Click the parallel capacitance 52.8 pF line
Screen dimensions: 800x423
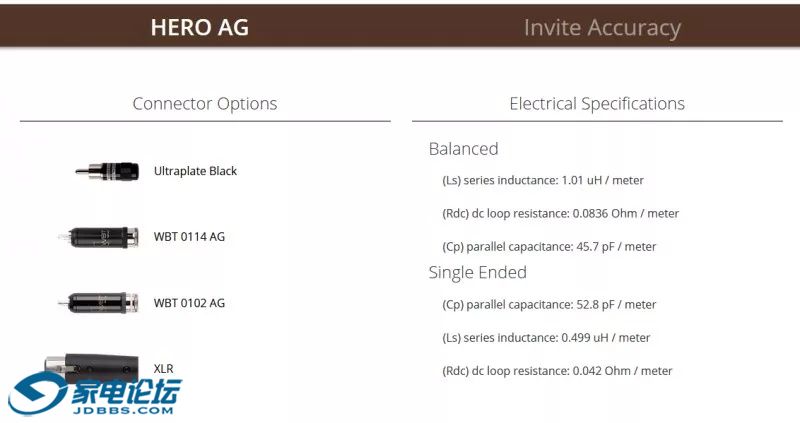(x=549, y=305)
